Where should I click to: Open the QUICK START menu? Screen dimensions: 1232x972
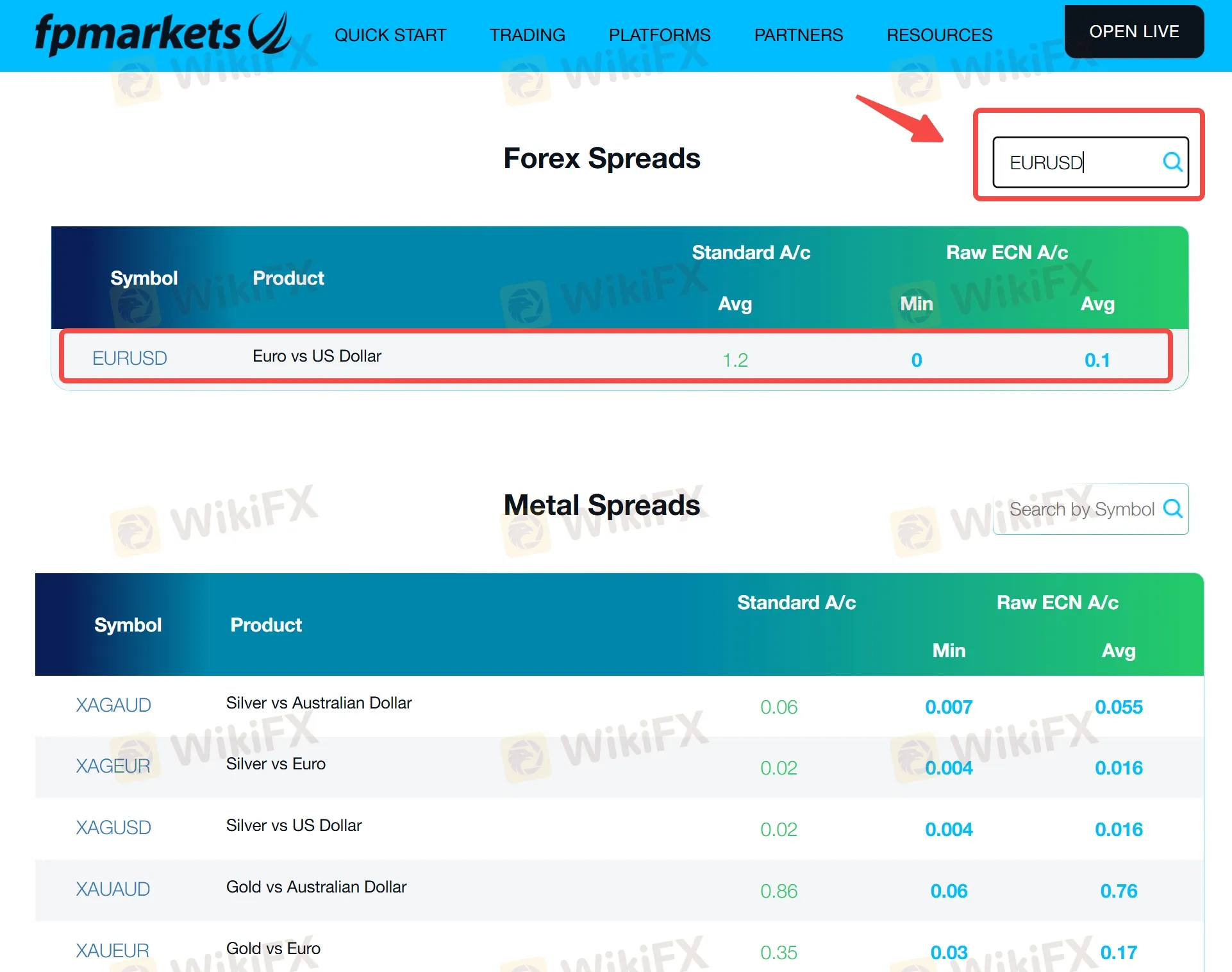(390, 35)
